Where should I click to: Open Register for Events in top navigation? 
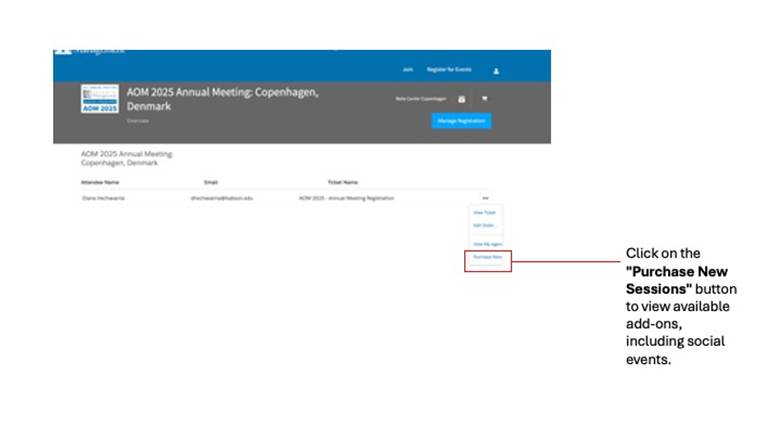tap(449, 70)
